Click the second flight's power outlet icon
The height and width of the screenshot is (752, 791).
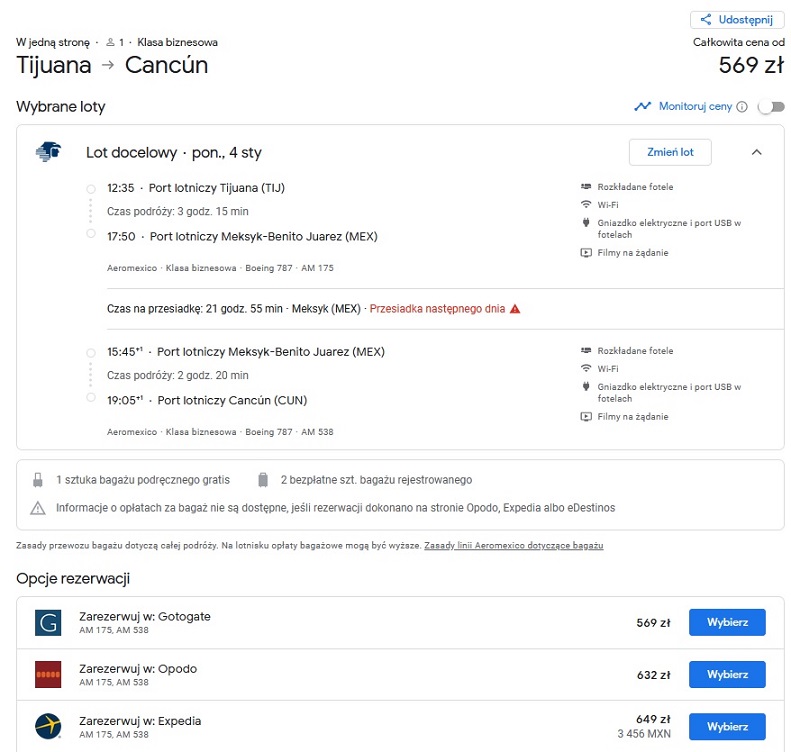click(586, 386)
